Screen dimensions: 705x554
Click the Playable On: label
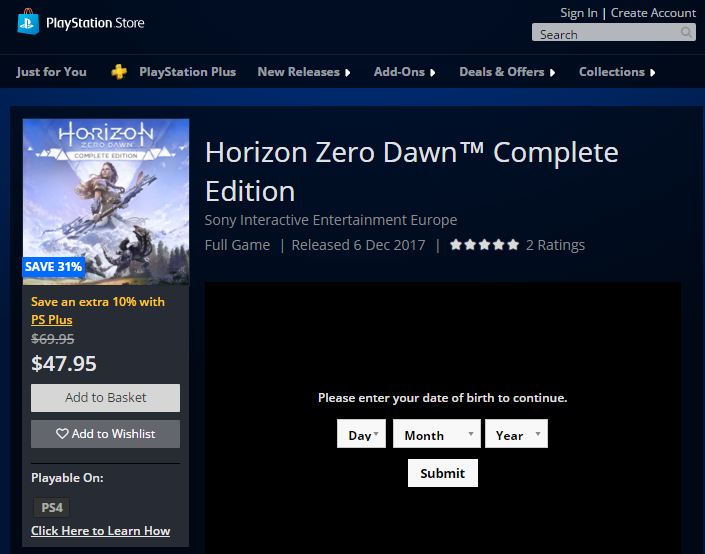click(x=67, y=478)
